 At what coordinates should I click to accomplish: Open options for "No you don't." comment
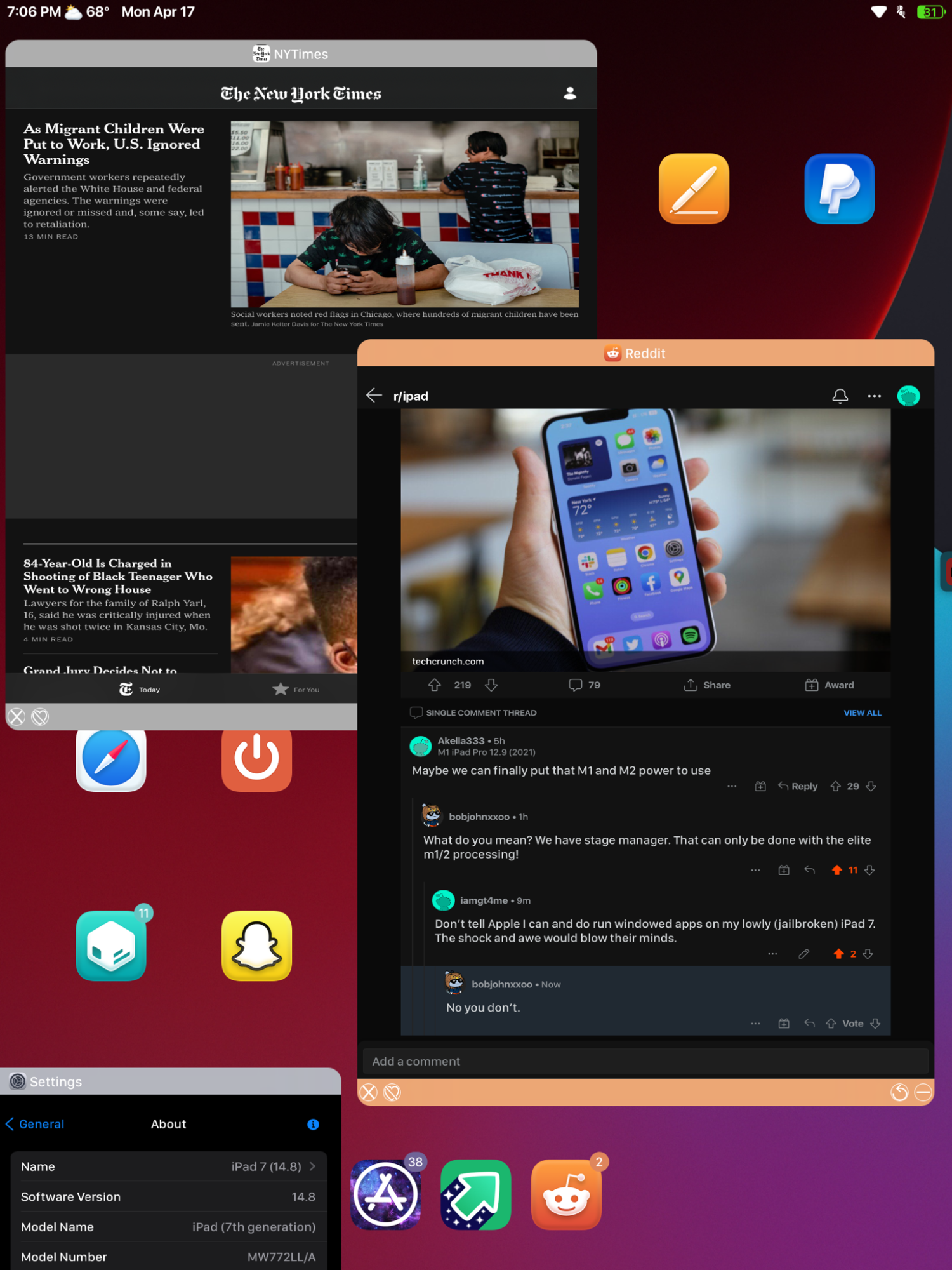[755, 1023]
